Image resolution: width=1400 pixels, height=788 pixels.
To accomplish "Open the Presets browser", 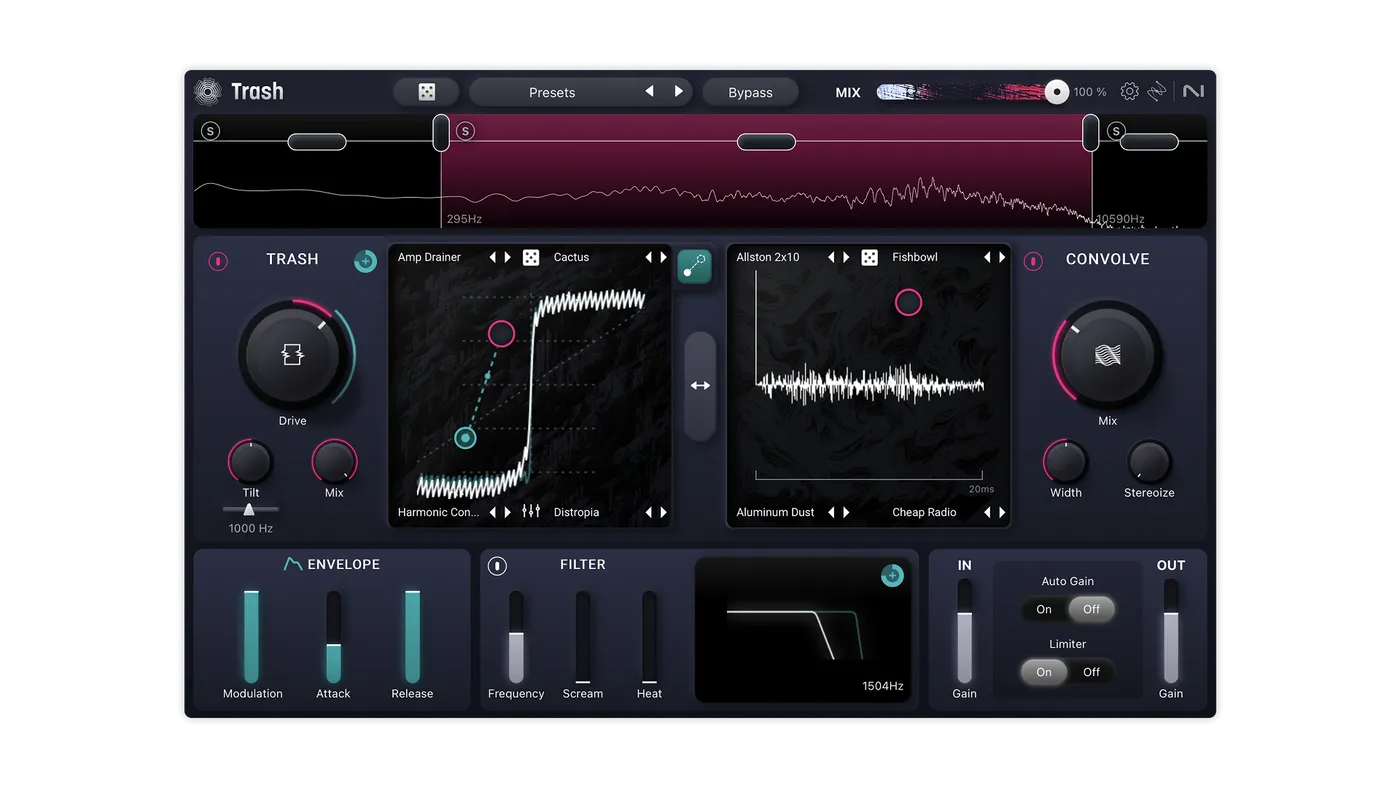I will pyautogui.click(x=552, y=92).
